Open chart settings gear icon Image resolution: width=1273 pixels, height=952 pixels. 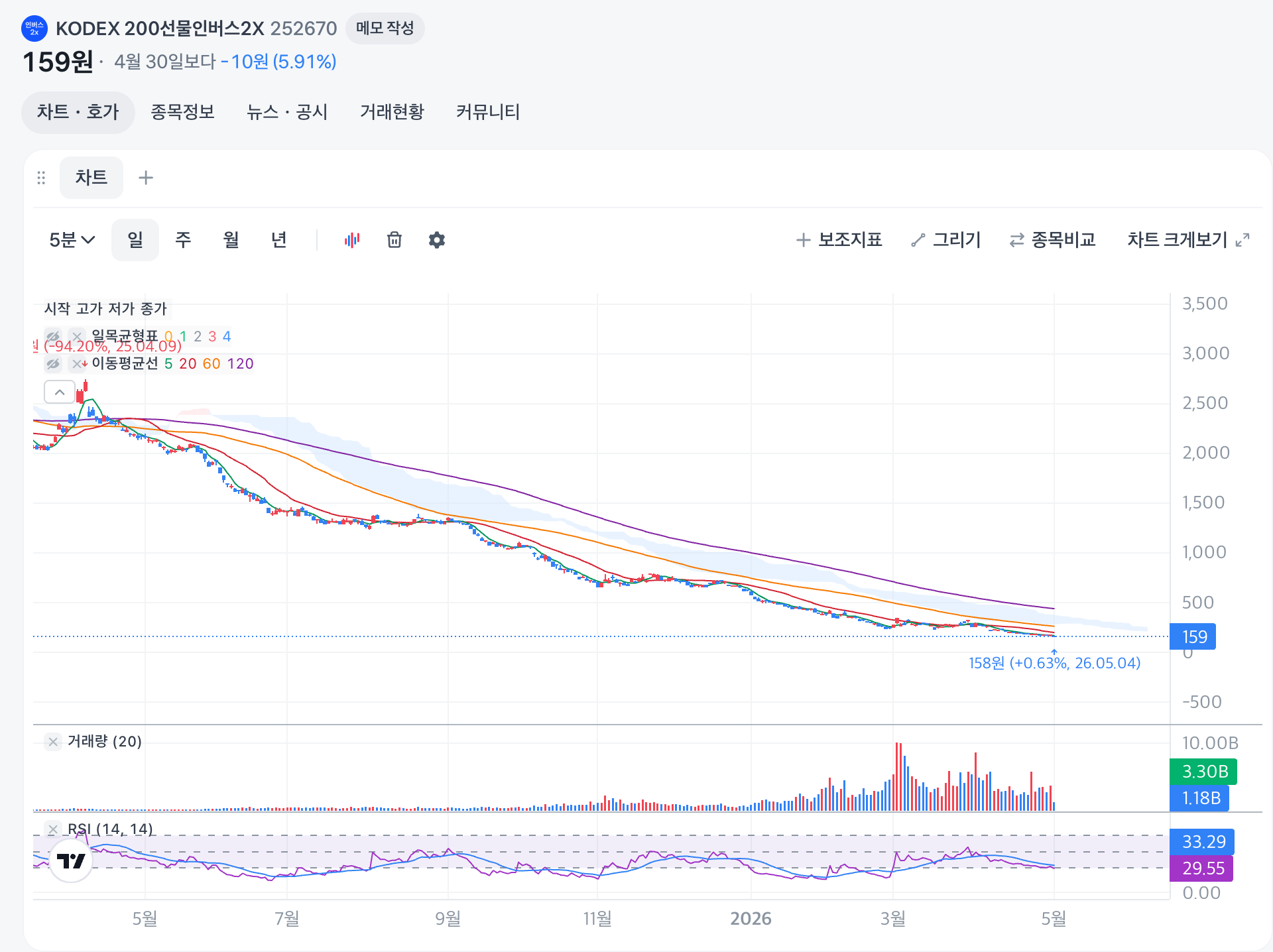(x=437, y=240)
